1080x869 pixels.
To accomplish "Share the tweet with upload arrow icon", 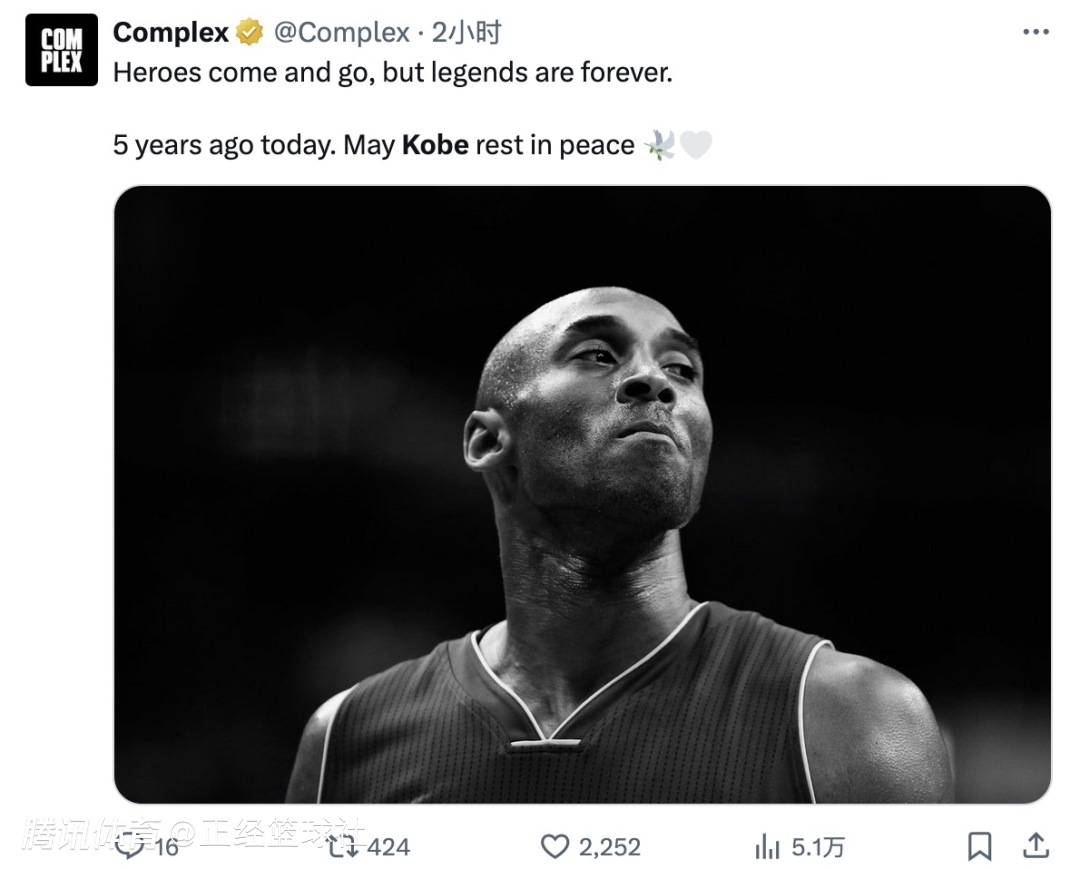I will [1035, 846].
